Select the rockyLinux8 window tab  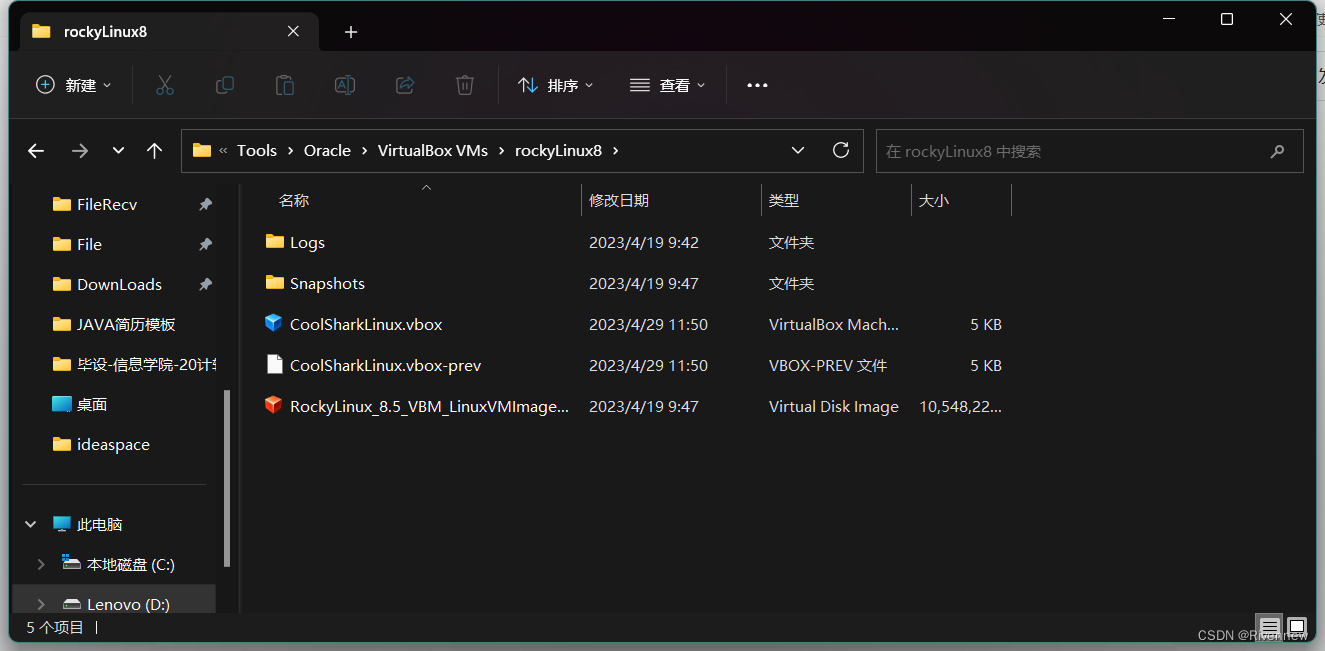click(170, 31)
